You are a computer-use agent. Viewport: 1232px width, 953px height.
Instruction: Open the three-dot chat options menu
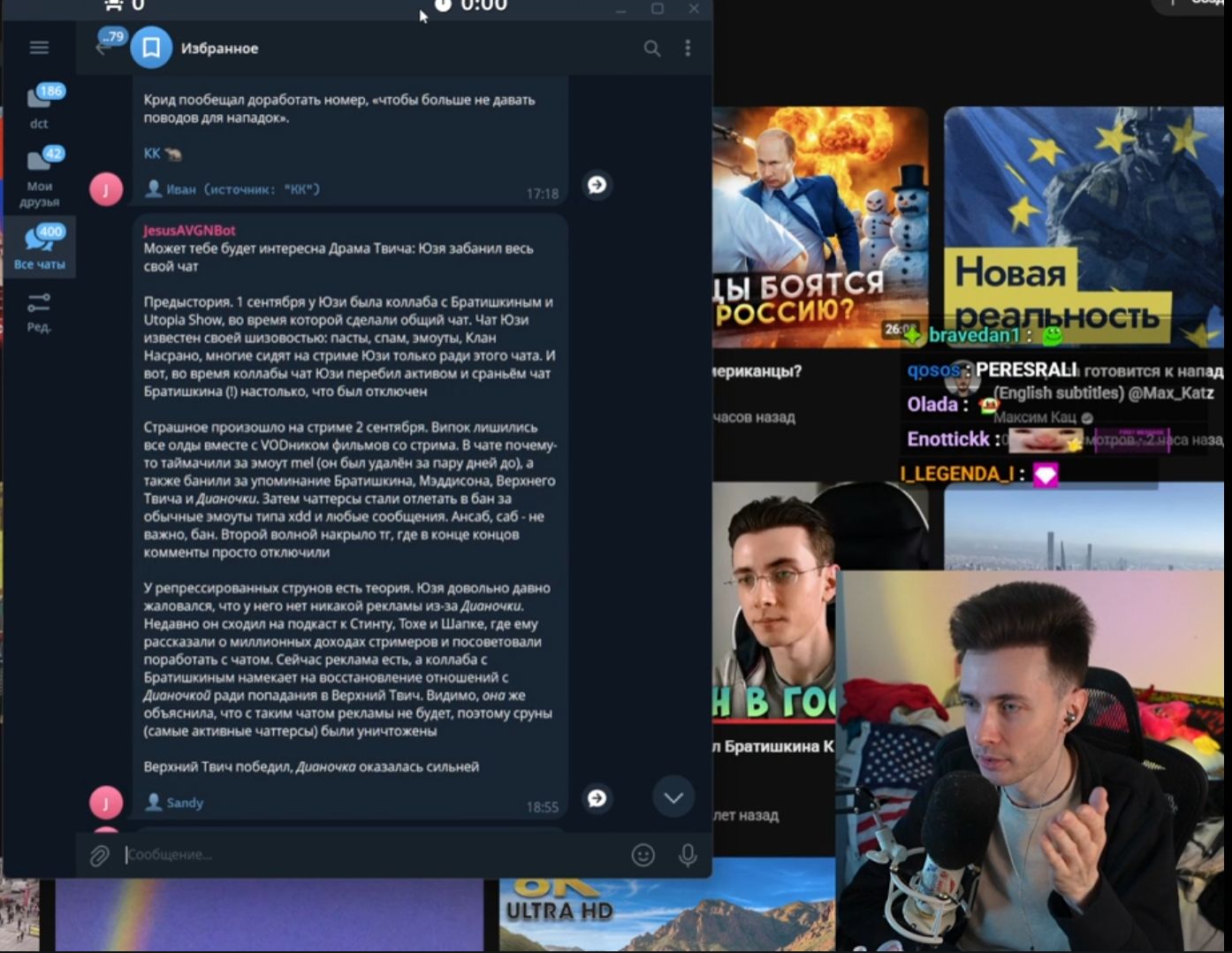click(688, 48)
